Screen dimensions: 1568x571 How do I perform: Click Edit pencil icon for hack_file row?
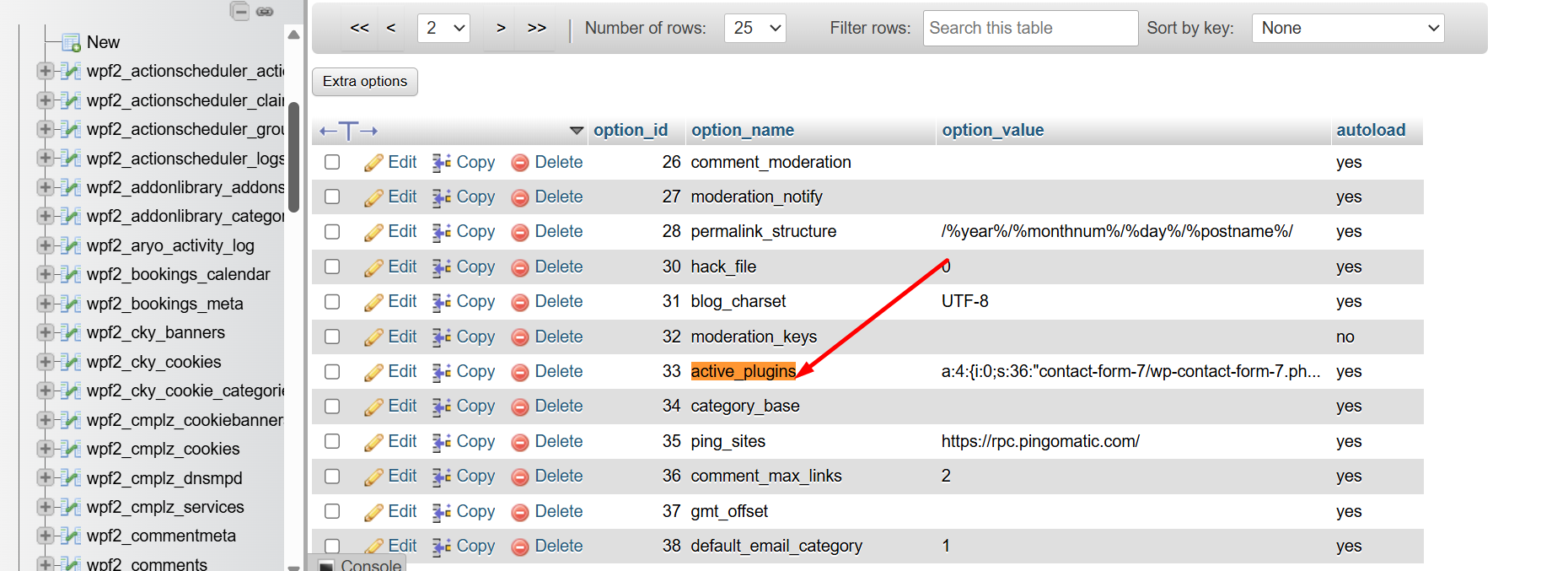(x=373, y=267)
